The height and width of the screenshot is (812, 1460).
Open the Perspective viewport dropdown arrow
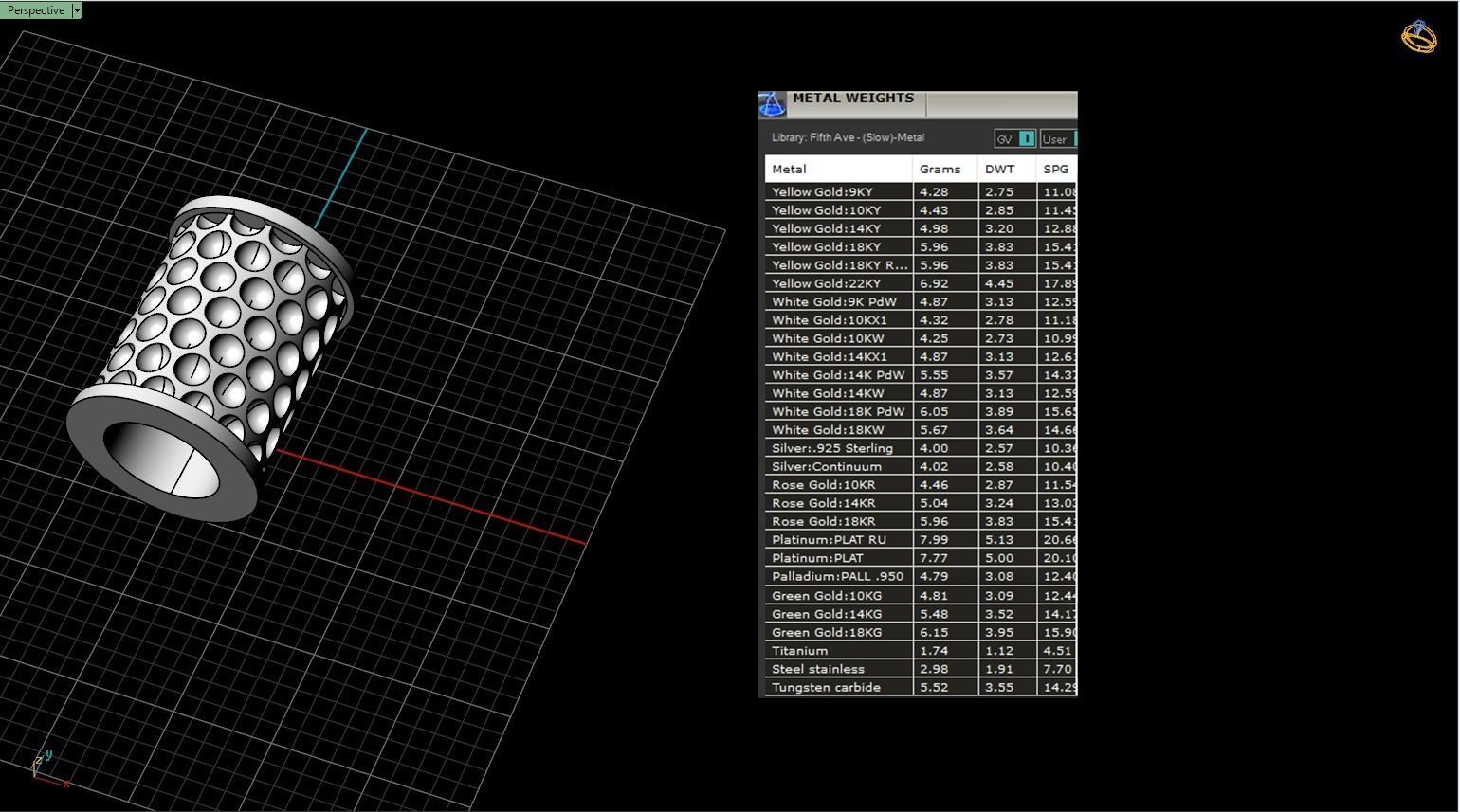pos(77,10)
